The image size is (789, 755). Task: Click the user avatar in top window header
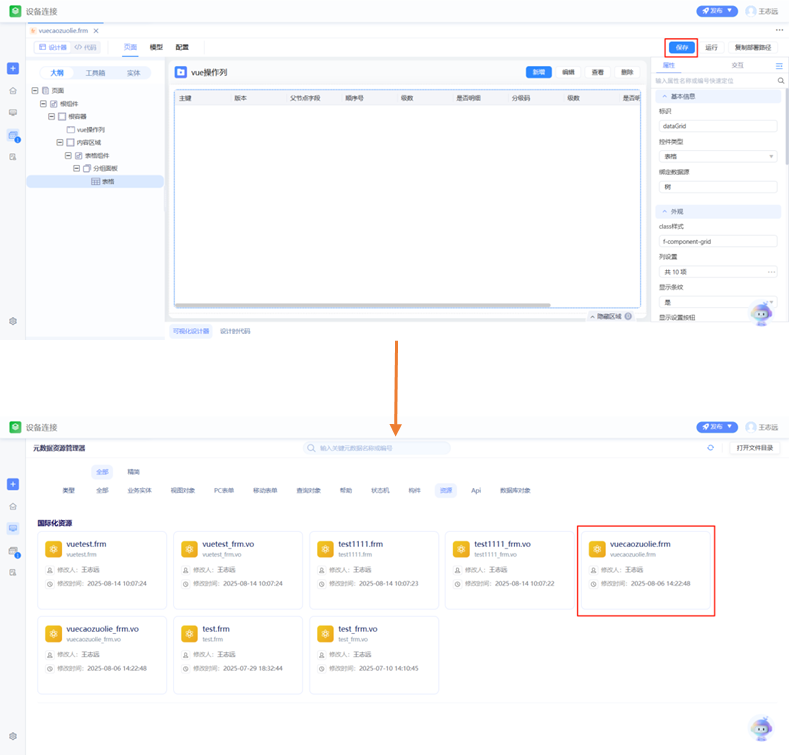(x=750, y=11)
